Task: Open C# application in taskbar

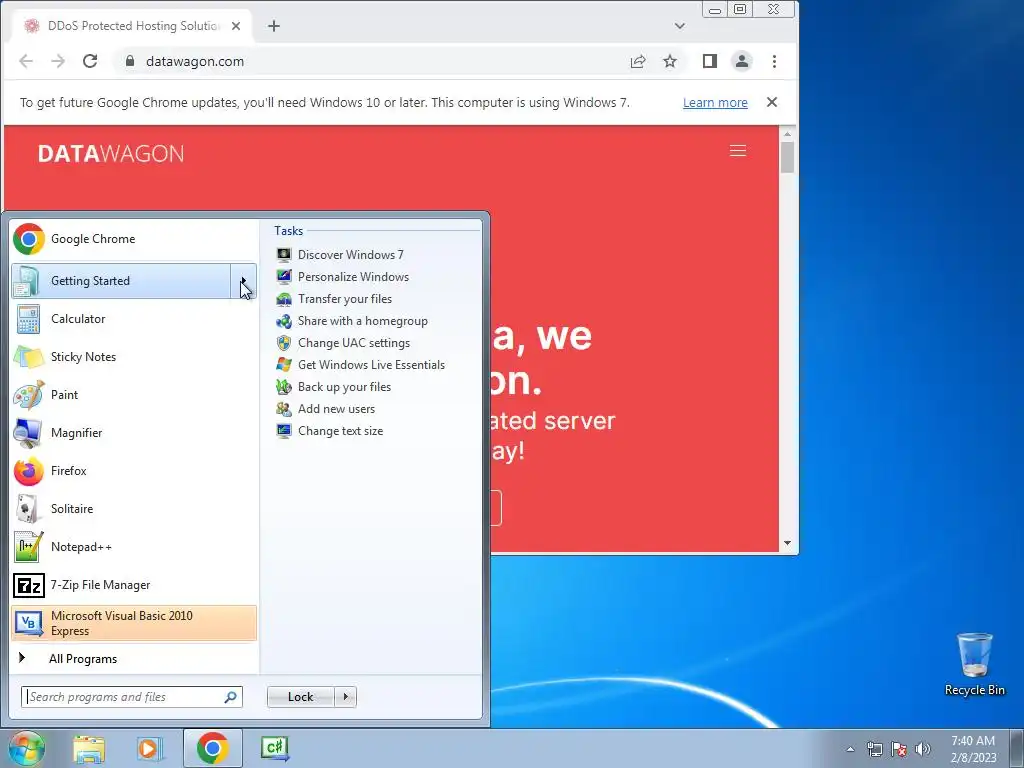Action: (274, 748)
